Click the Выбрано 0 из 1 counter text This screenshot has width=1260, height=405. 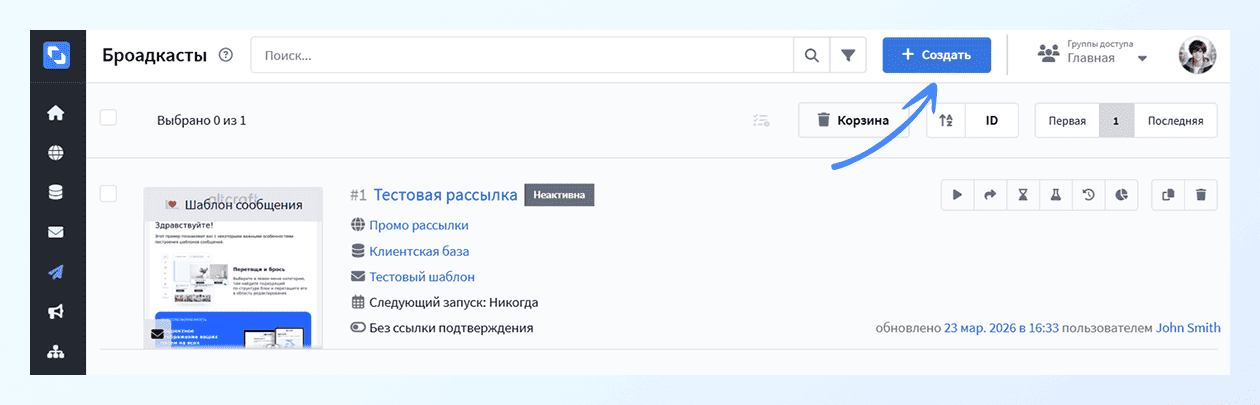[x=201, y=120]
